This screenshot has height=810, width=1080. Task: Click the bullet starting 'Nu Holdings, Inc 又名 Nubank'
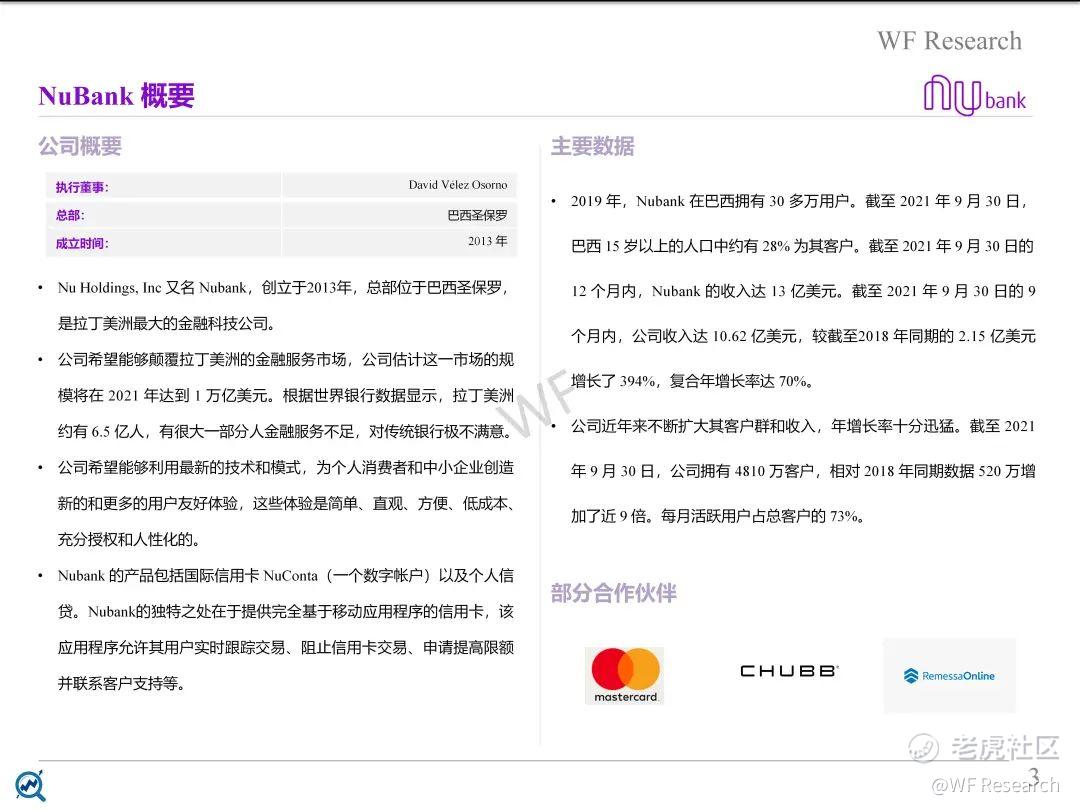point(282,288)
